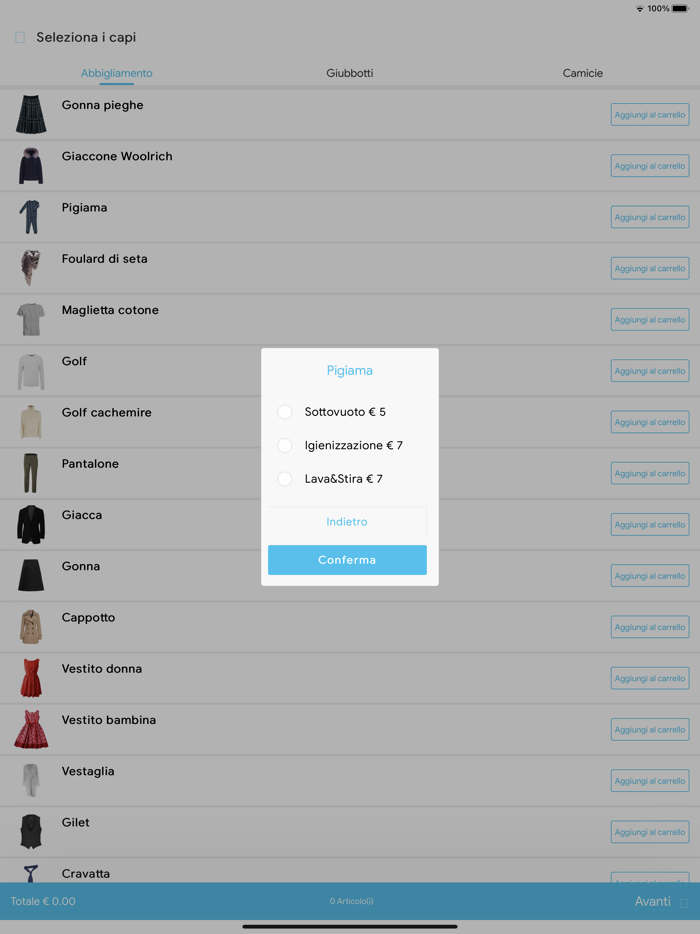The height and width of the screenshot is (934, 700).
Task: Tap the Pigiama item image
Action: (30, 217)
